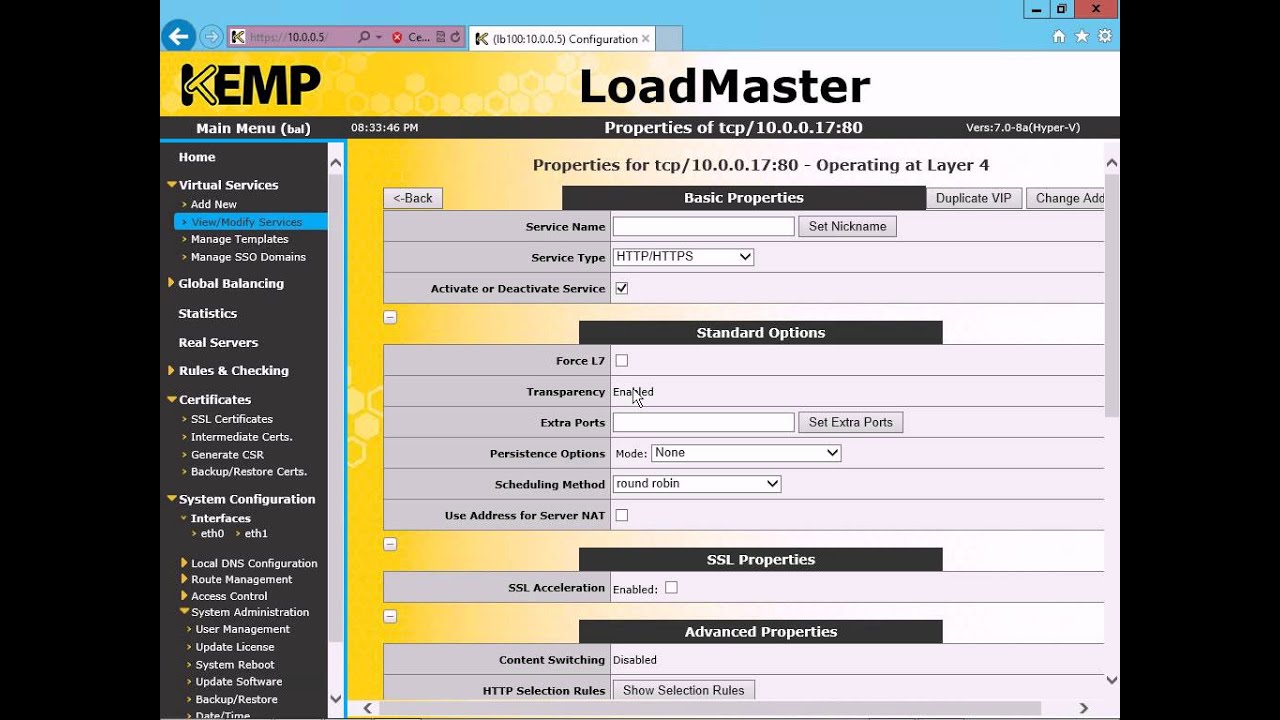1280x720 pixels.
Task: Open the browser tools gear icon
Action: tap(1105, 36)
